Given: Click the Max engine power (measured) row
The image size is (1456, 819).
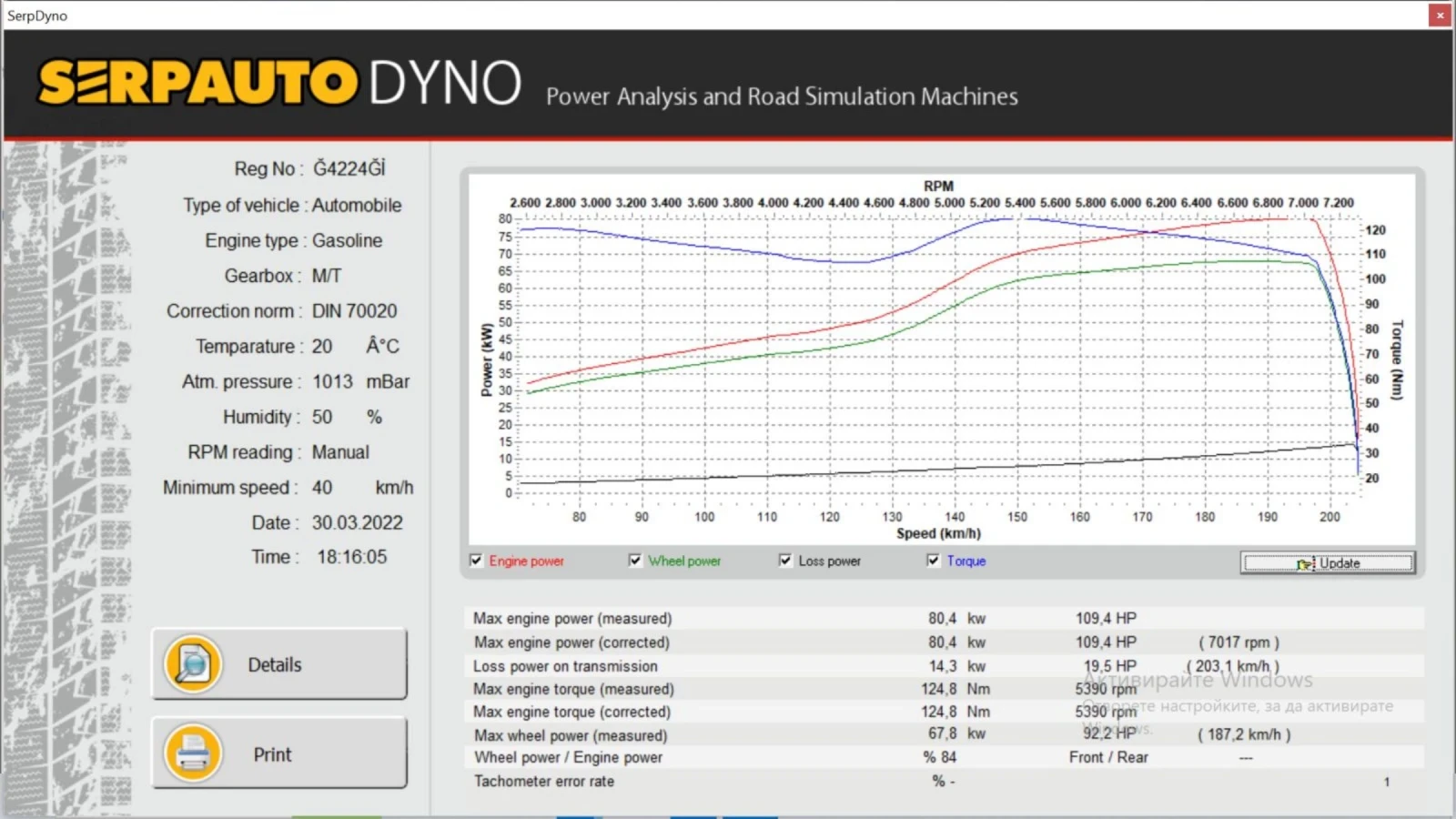Looking at the screenshot, I should (944, 619).
